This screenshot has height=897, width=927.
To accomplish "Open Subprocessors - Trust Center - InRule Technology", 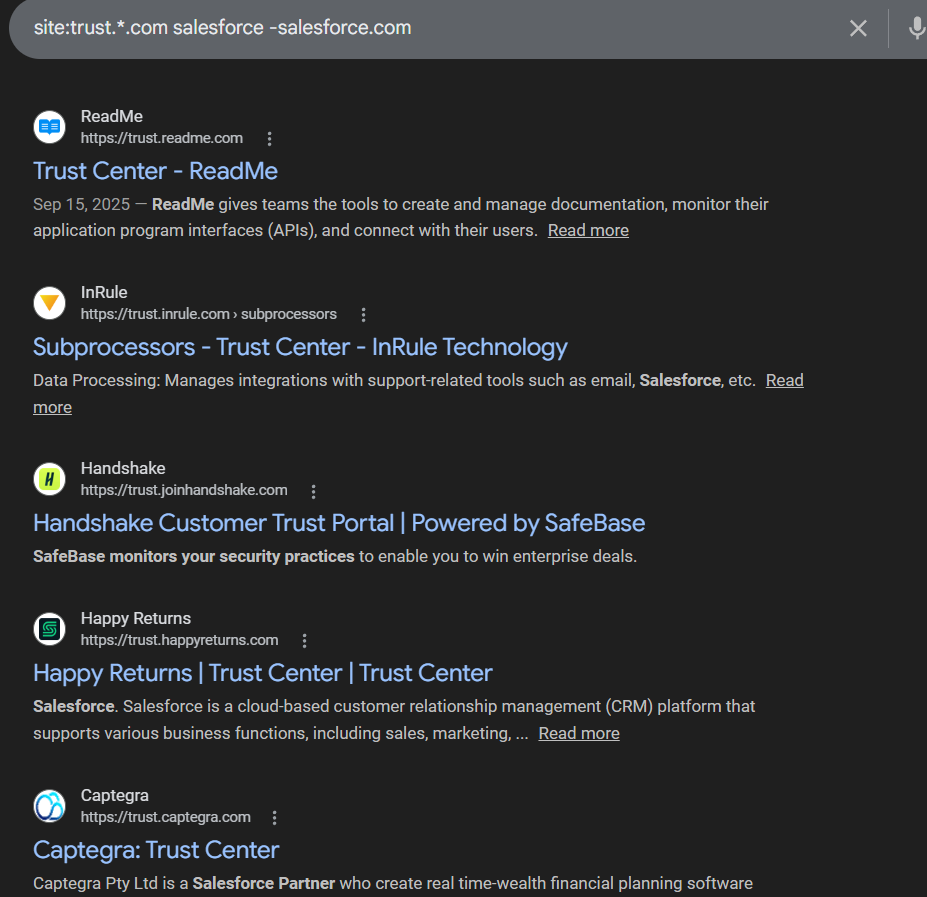I will [300, 347].
